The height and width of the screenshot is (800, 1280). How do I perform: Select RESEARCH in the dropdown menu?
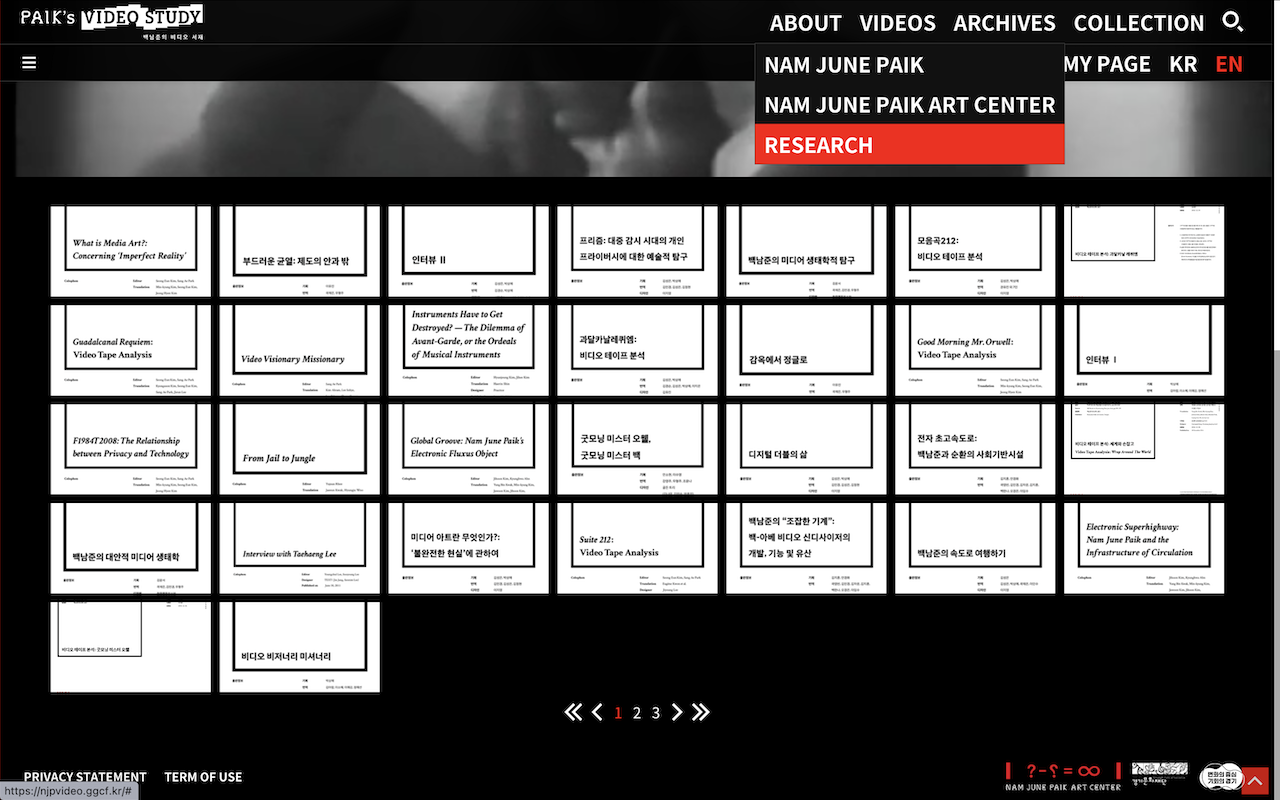(x=909, y=145)
